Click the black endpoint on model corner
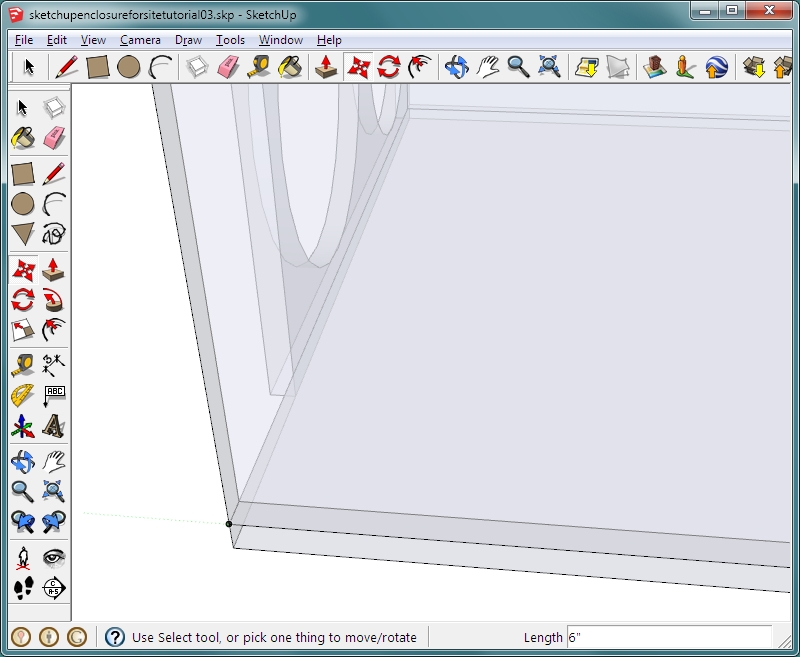 point(229,524)
